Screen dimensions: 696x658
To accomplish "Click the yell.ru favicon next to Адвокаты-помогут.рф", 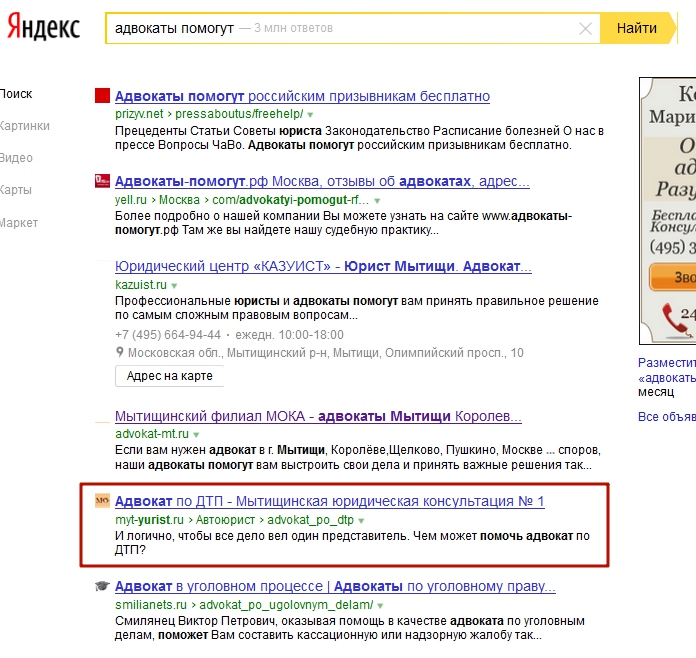I will pyautogui.click(x=101, y=181).
